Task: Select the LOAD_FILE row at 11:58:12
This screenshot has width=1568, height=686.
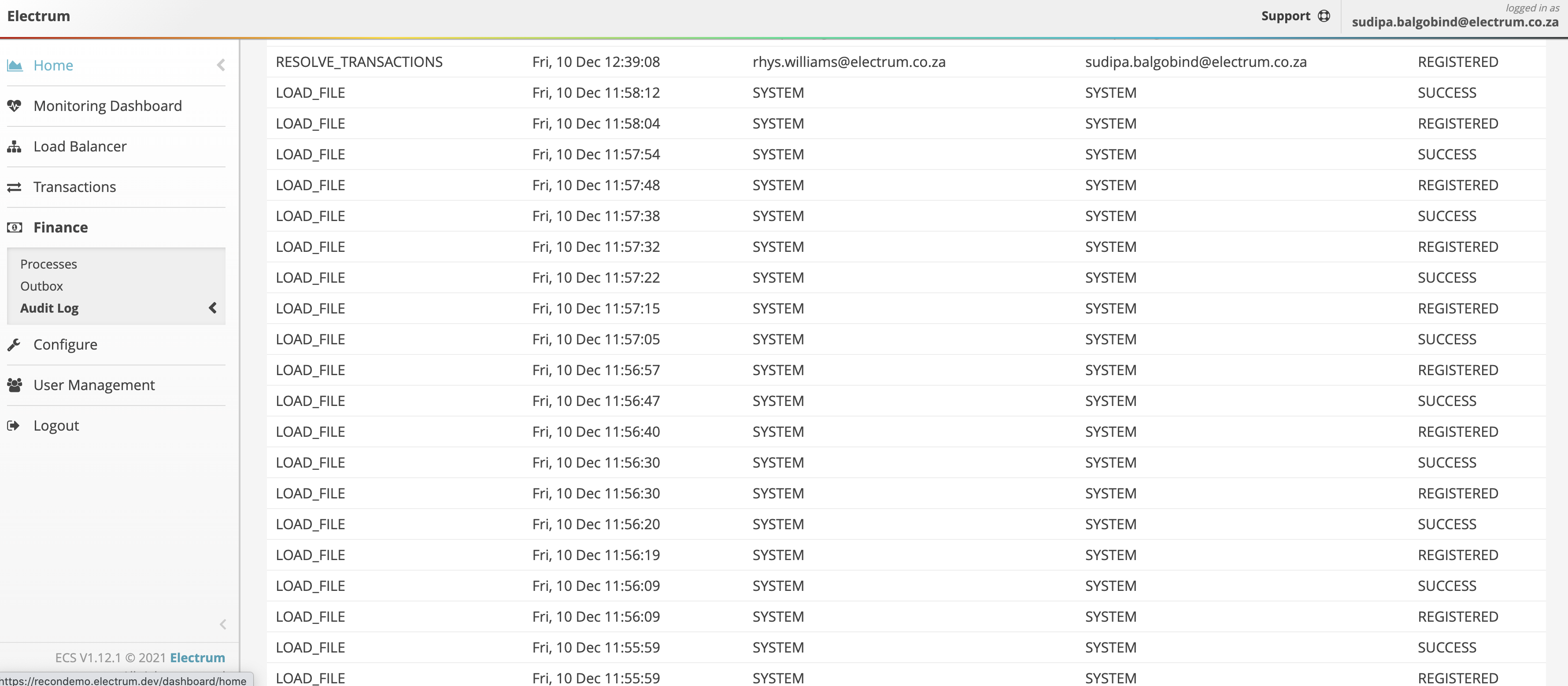Action: [311, 93]
